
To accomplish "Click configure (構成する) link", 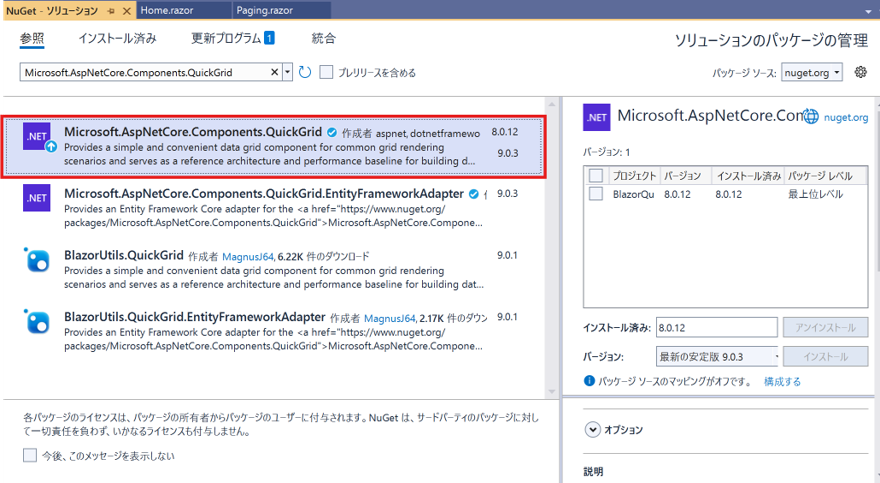I will pyautogui.click(x=782, y=381).
